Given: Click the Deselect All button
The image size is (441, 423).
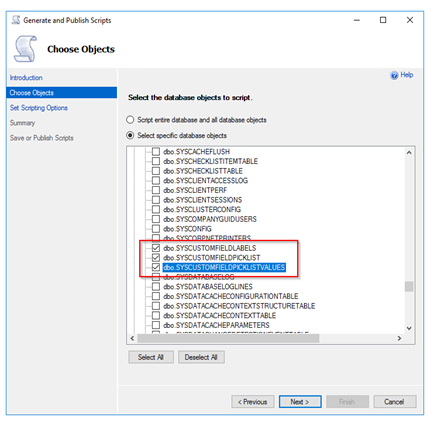Looking at the screenshot, I should pos(201,357).
